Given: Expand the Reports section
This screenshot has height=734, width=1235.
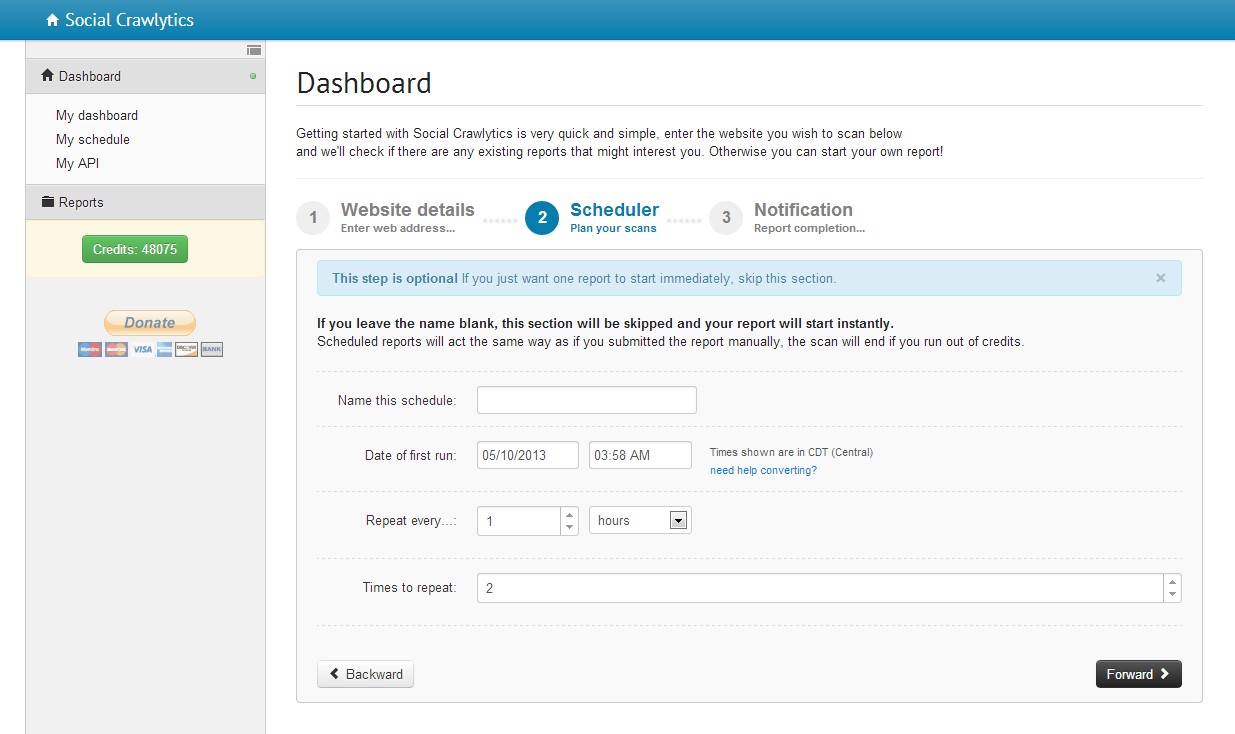Looking at the screenshot, I should [145, 202].
